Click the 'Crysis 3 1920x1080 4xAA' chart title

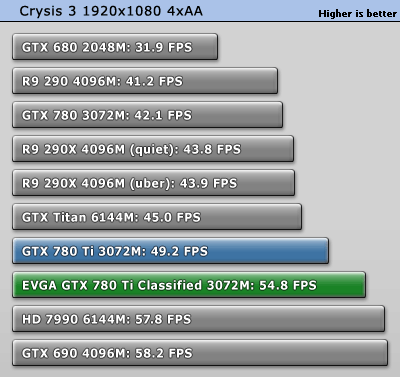click(x=111, y=11)
